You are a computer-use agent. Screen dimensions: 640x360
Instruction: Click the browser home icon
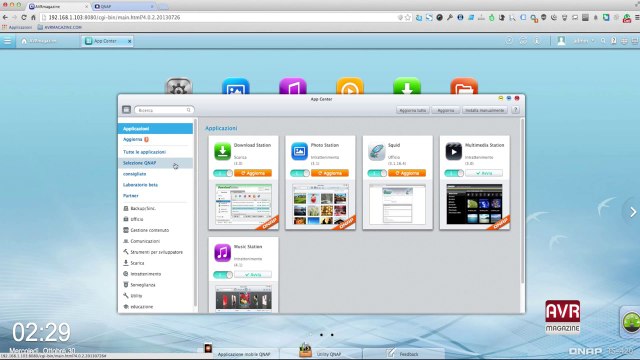[x=33, y=18]
